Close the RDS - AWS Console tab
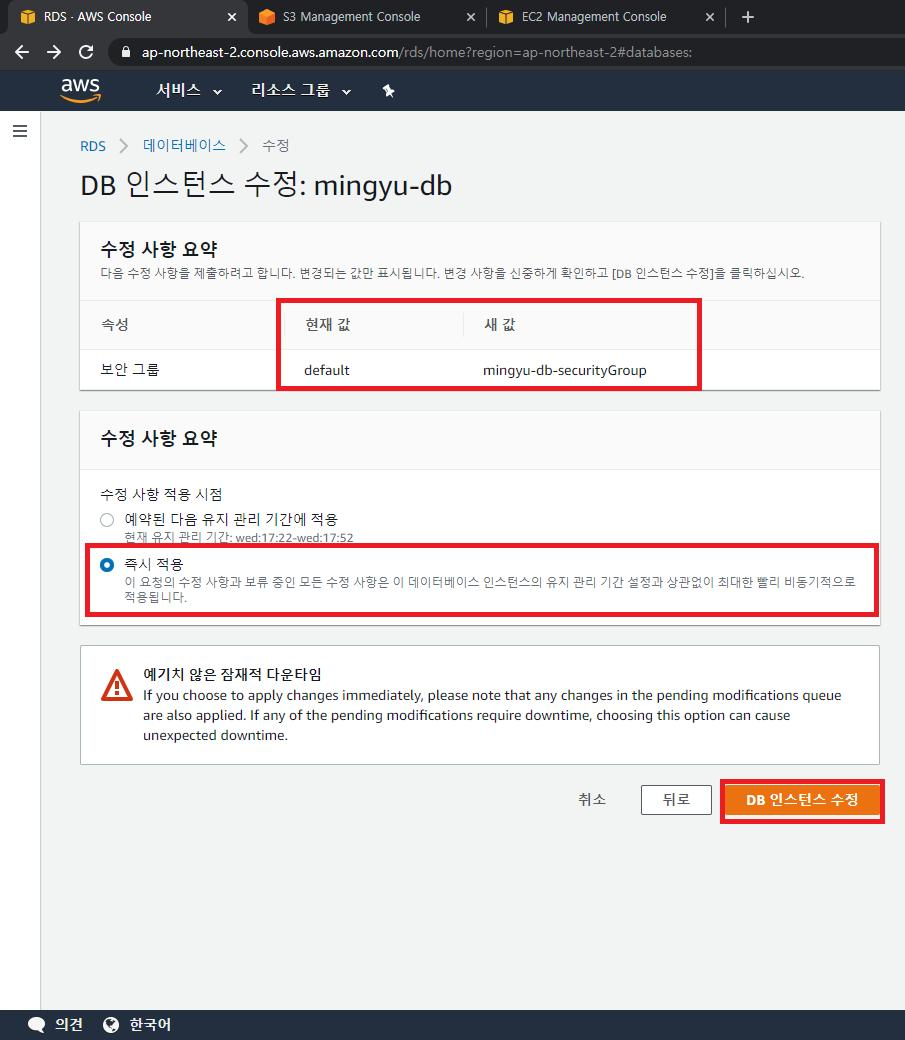Image resolution: width=905 pixels, height=1040 pixels. [232, 17]
